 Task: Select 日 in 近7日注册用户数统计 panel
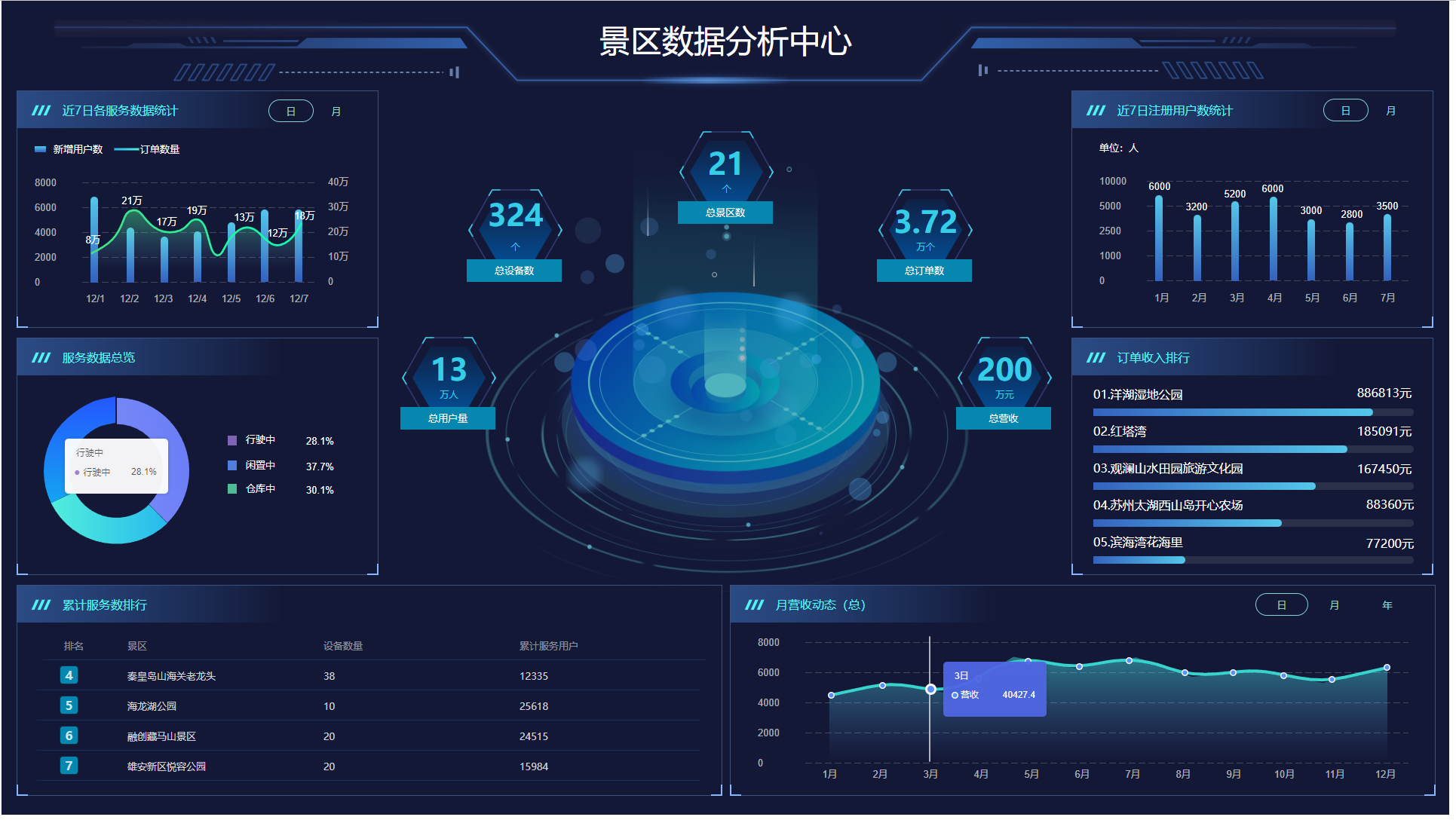[x=1346, y=111]
